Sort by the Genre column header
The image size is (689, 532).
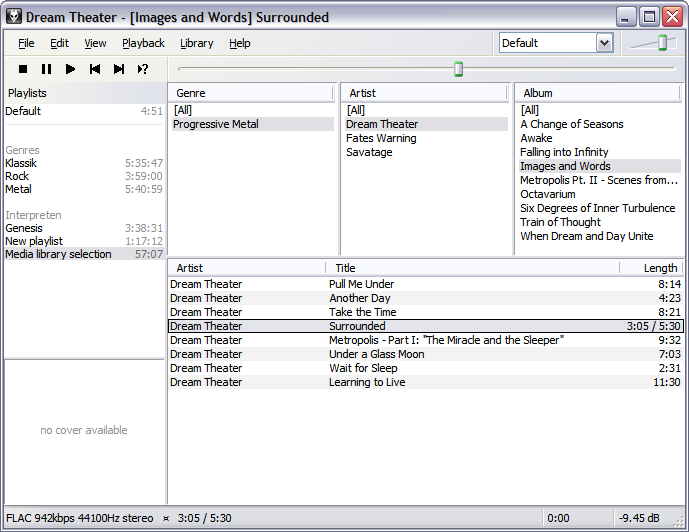tap(251, 93)
